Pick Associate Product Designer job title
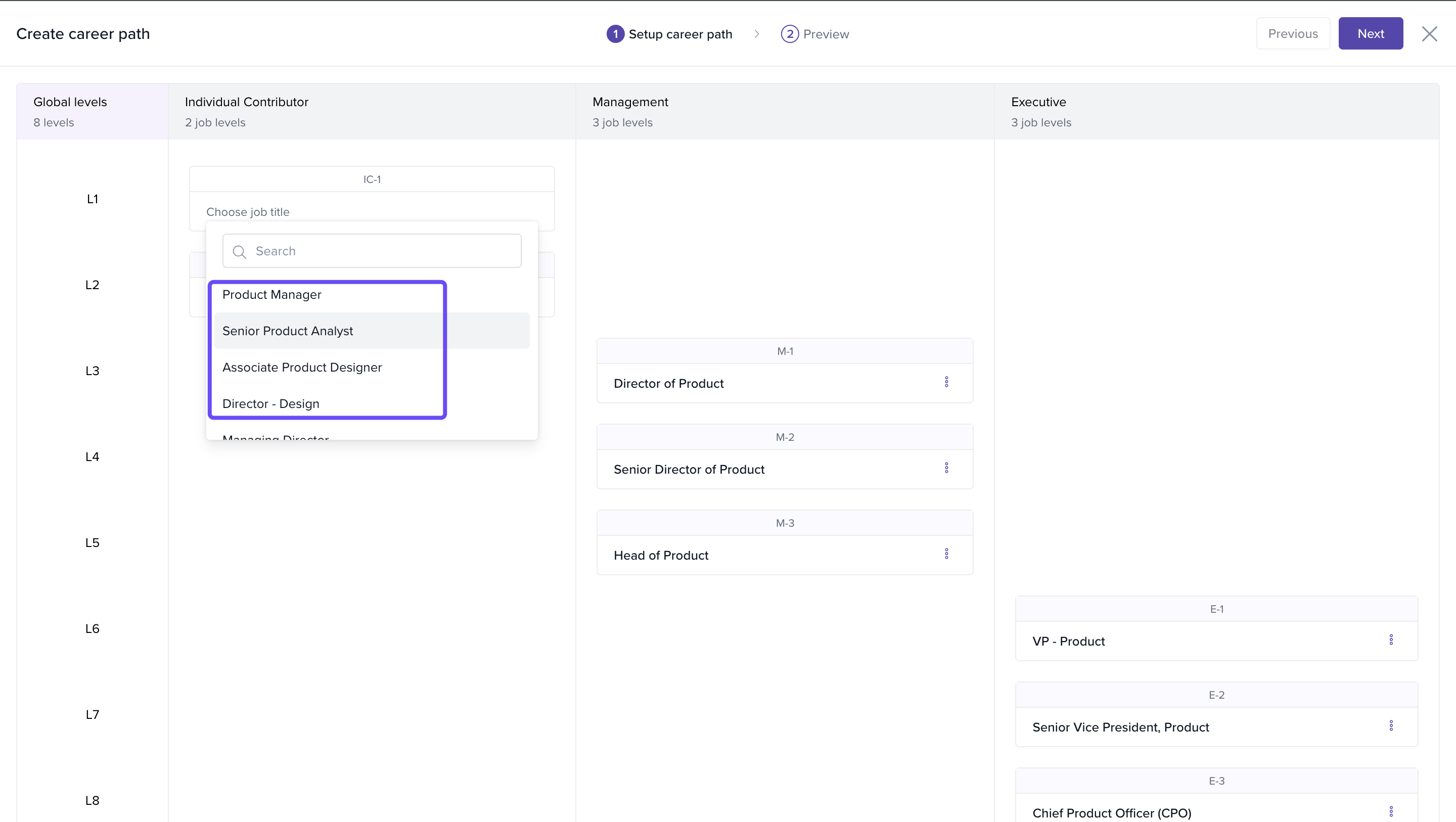The width and height of the screenshot is (1456, 822). click(302, 368)
